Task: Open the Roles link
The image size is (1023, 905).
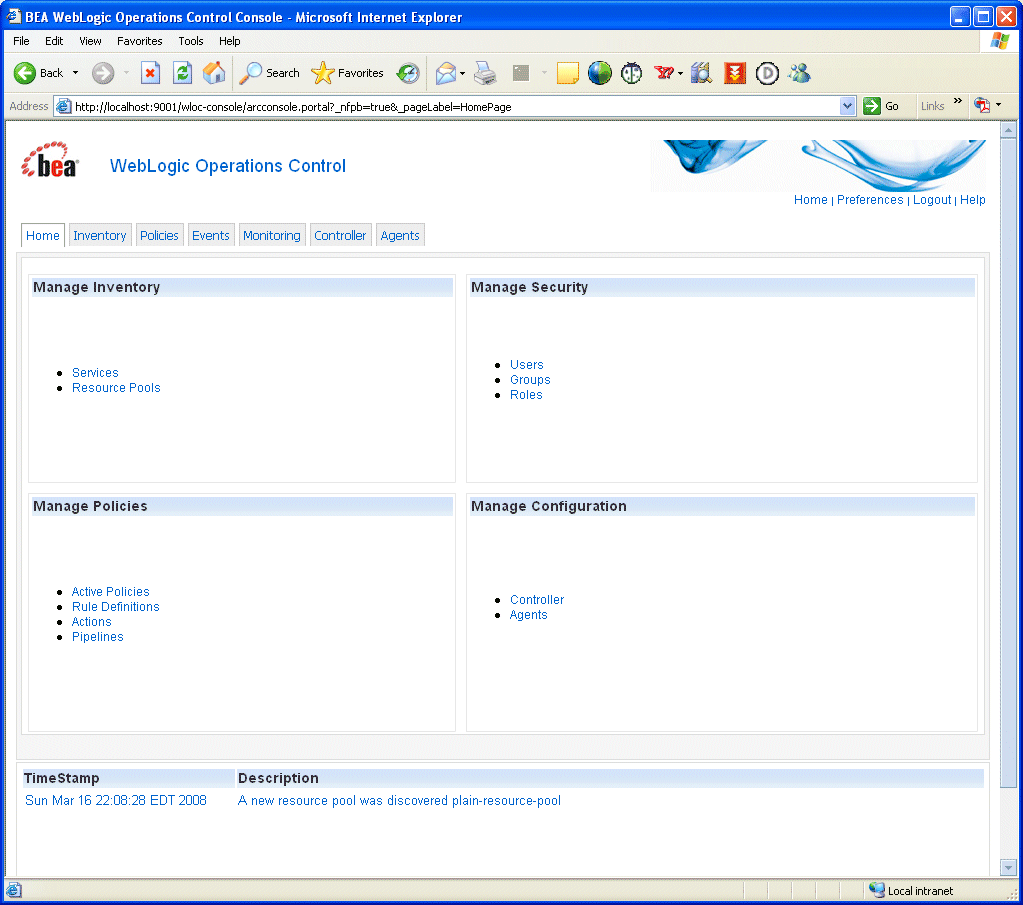Action: (x=526, y=395)
